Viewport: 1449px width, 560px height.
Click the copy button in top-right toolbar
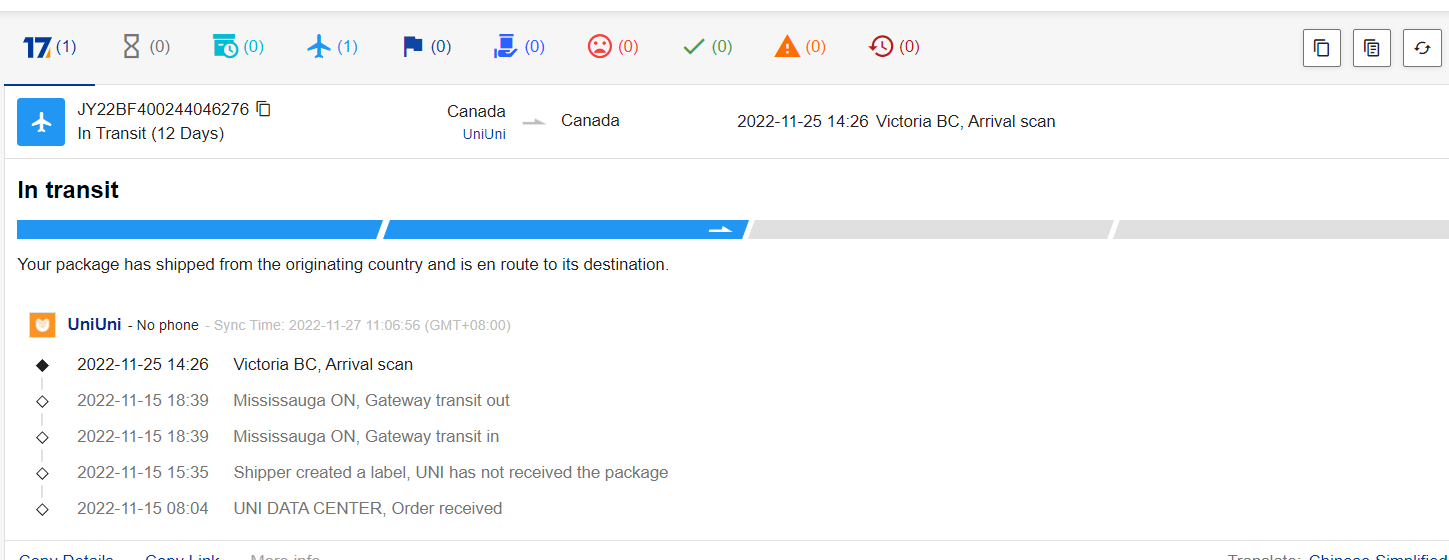tap(1321, 48)
